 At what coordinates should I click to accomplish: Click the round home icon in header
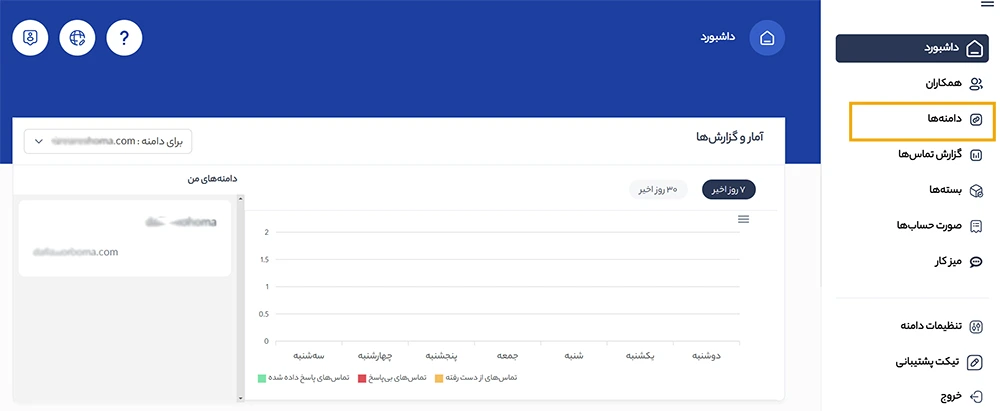pyautogui.click(x=767, y=38)
